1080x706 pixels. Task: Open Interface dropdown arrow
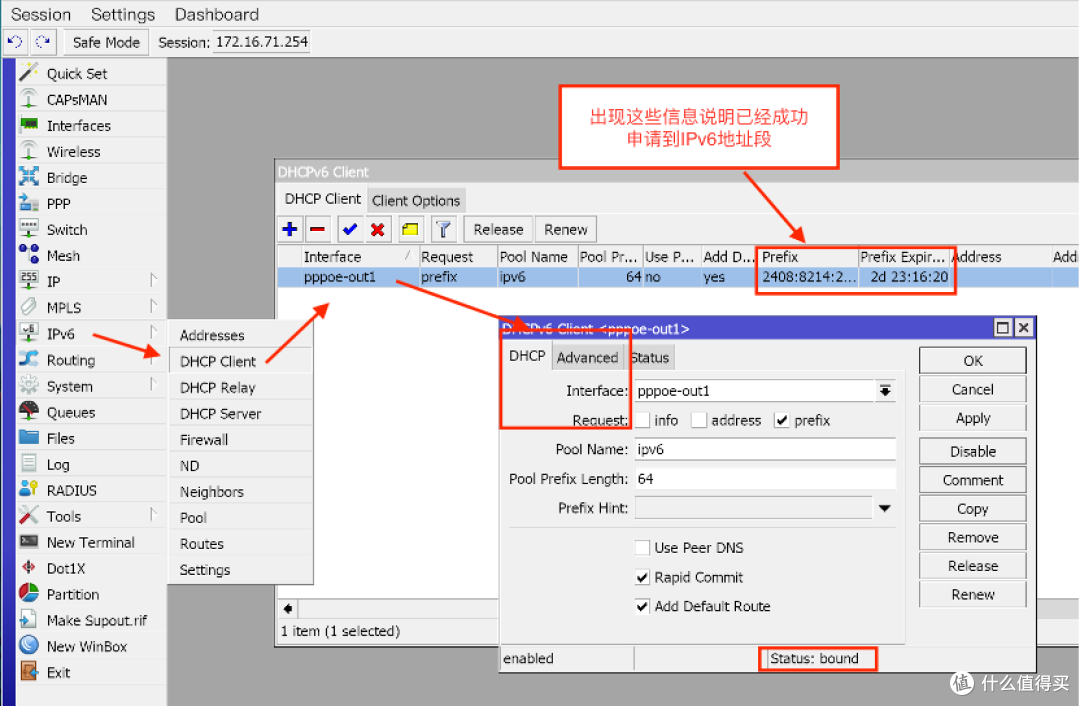coord(885,391)
